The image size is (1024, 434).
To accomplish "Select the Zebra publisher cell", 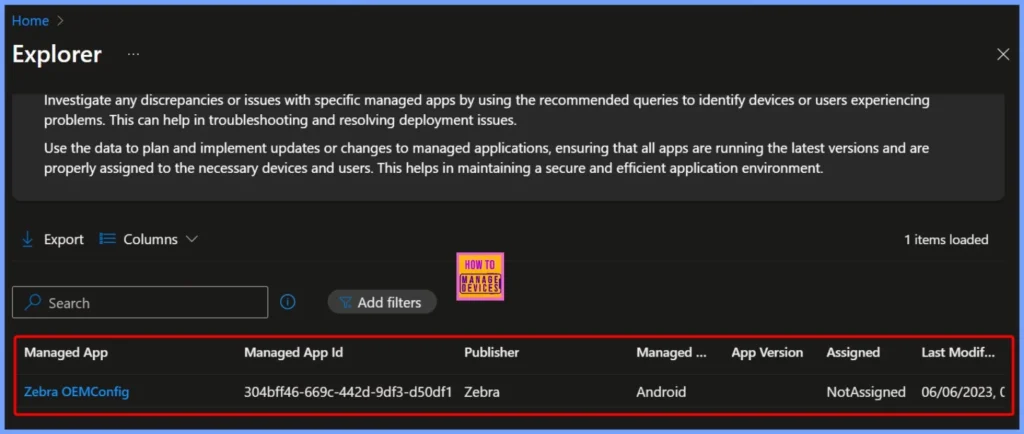I will [x=482, y=392].
